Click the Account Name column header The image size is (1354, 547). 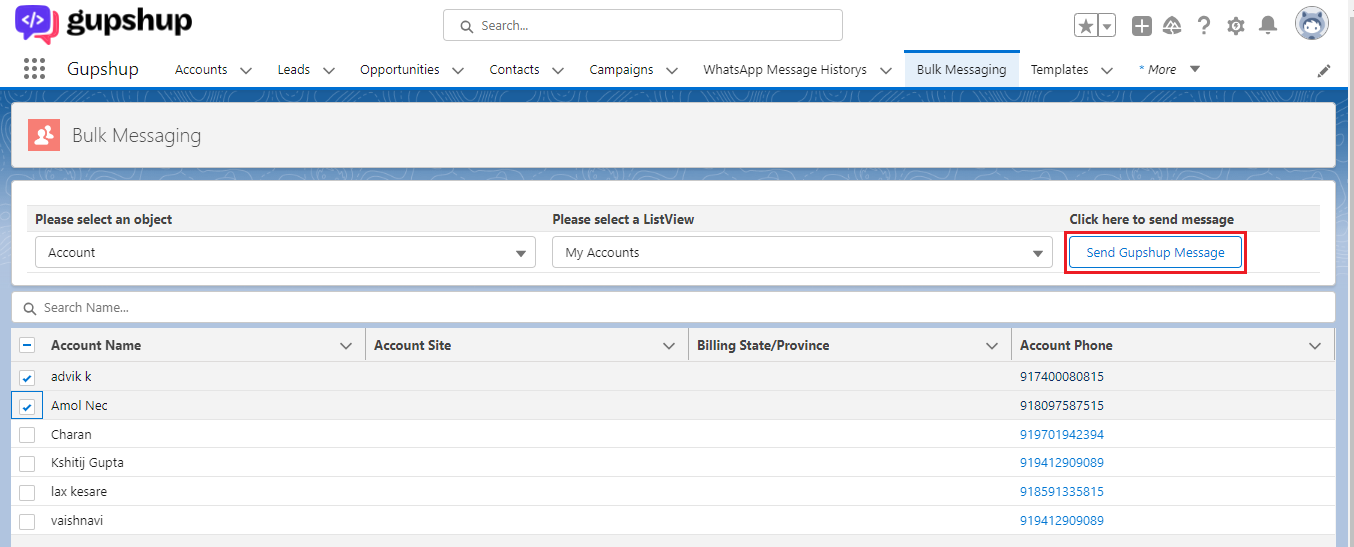(96, 345)
